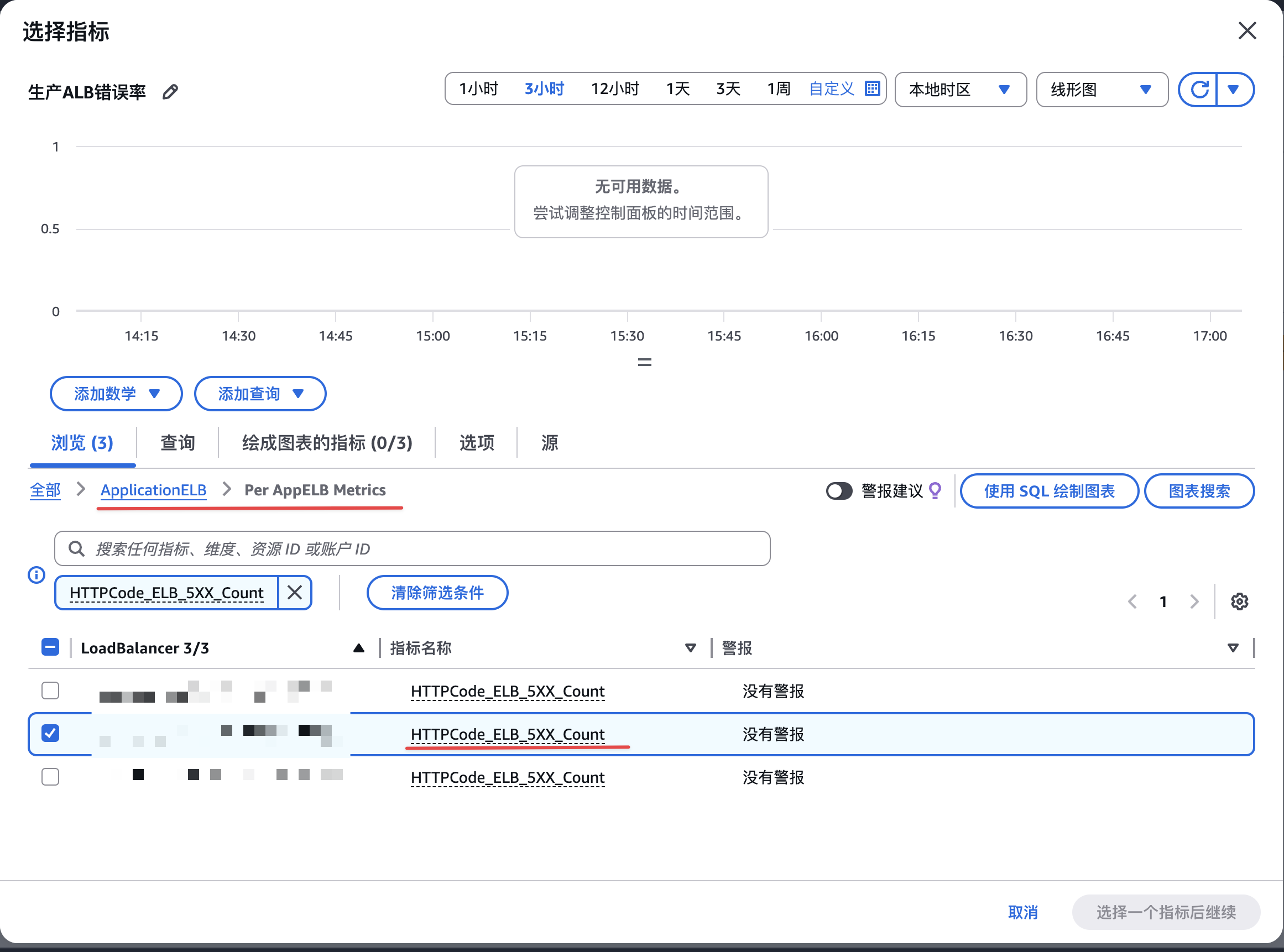The height and width of the screenshot is (952, 1284).
Task: Go to next page arrow
Action: pos(1194,601)
